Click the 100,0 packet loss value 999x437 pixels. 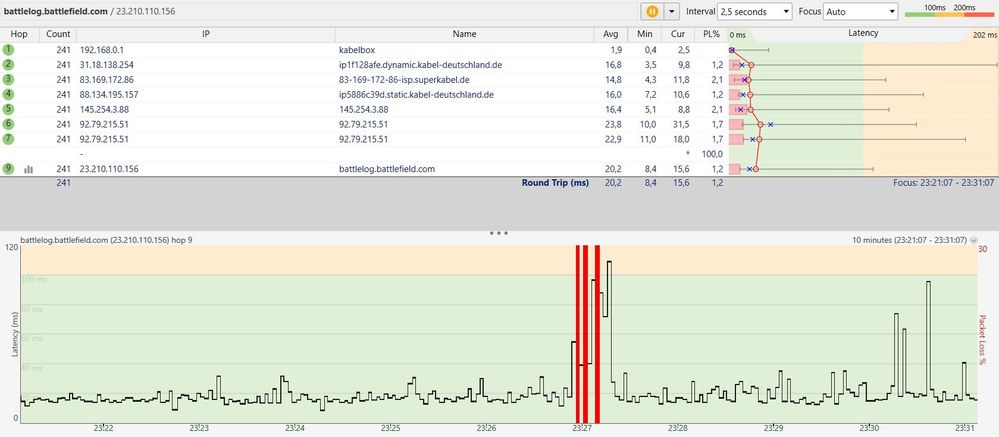click(x=712, y=154)
